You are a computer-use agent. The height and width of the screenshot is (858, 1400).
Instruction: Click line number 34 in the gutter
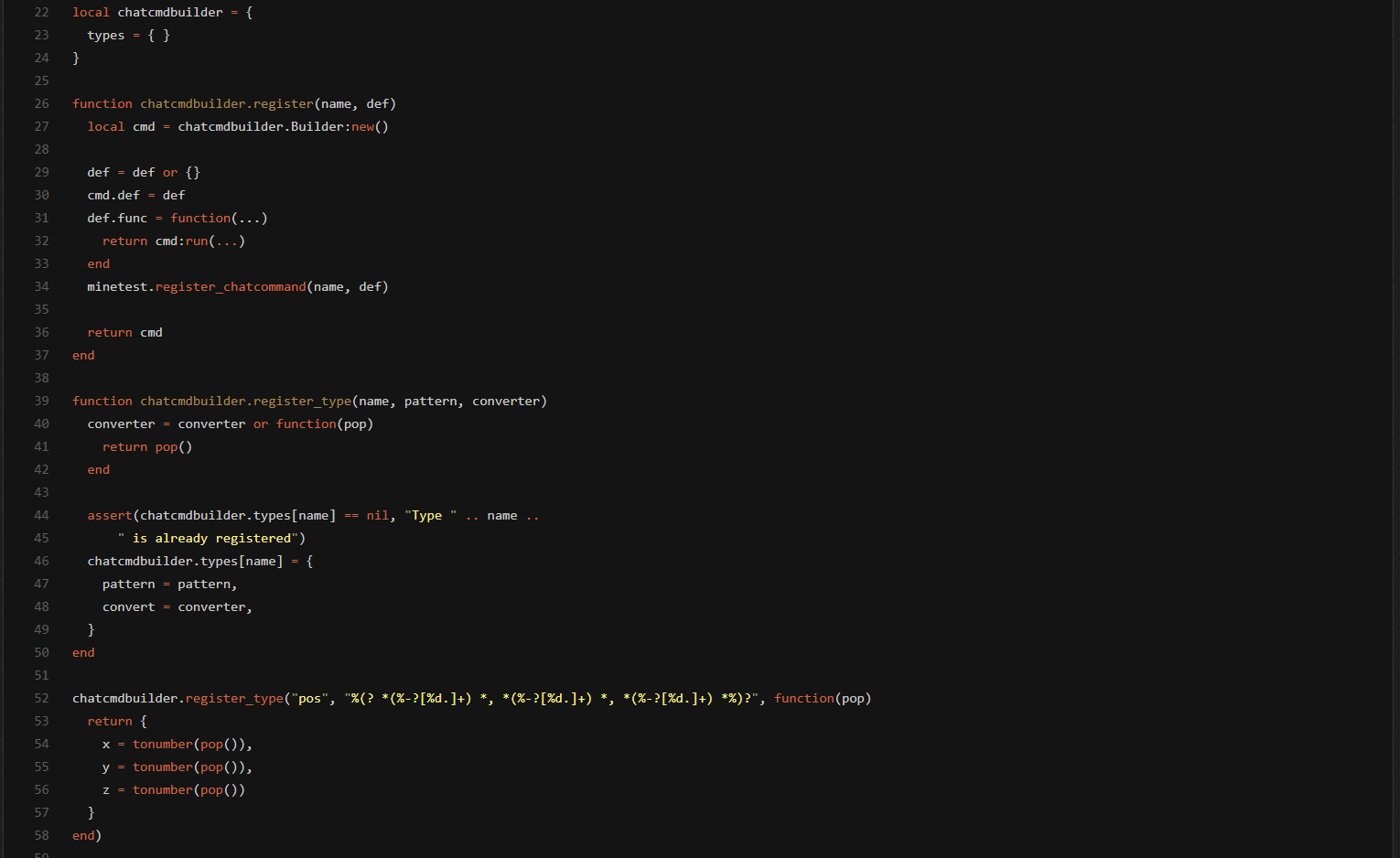[41, 286]
